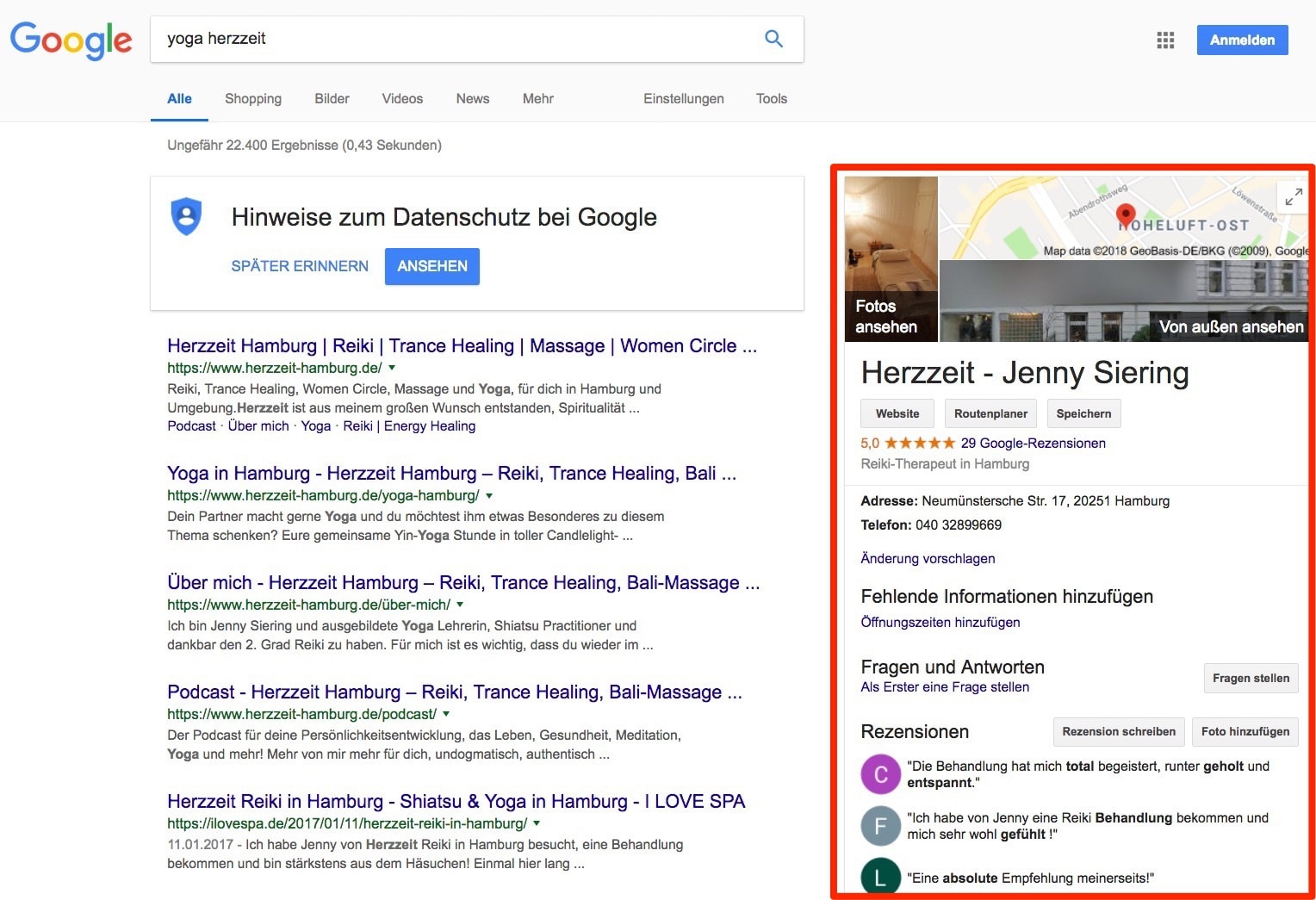Click reviewer avatar L

880,877
